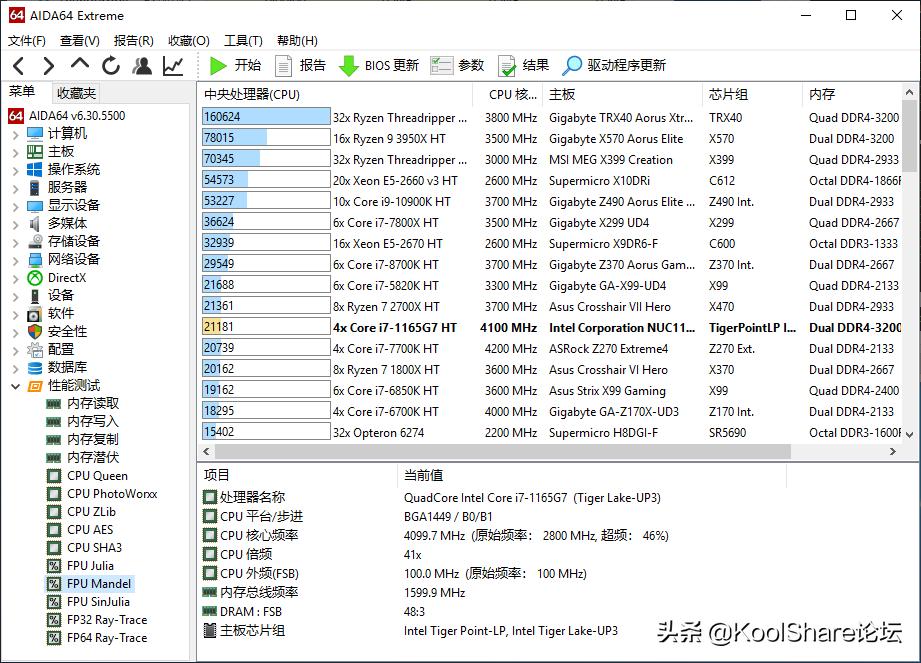Collapse the 性能测试 tree branch
The image size is (921, 663).
click(x=16, y=385)
